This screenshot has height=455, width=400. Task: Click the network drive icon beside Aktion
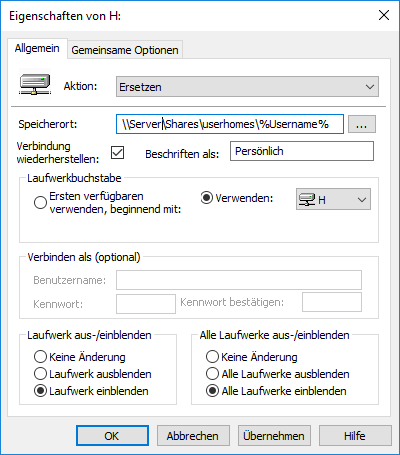35,84
